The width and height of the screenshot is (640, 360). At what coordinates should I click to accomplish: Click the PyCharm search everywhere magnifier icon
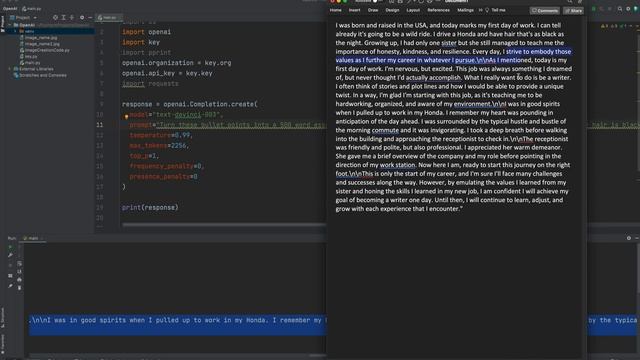click(x=620, y=9)
